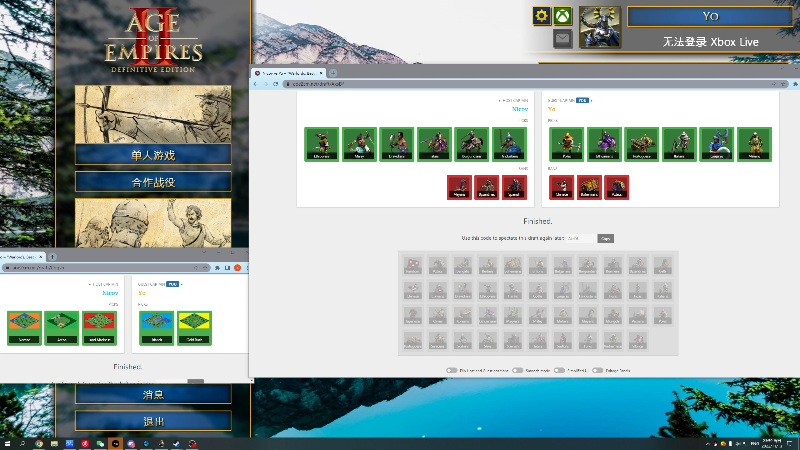800x450 pixels.
Task: Click the greyed Mongols tile in grid
Action: pos(613,315)
